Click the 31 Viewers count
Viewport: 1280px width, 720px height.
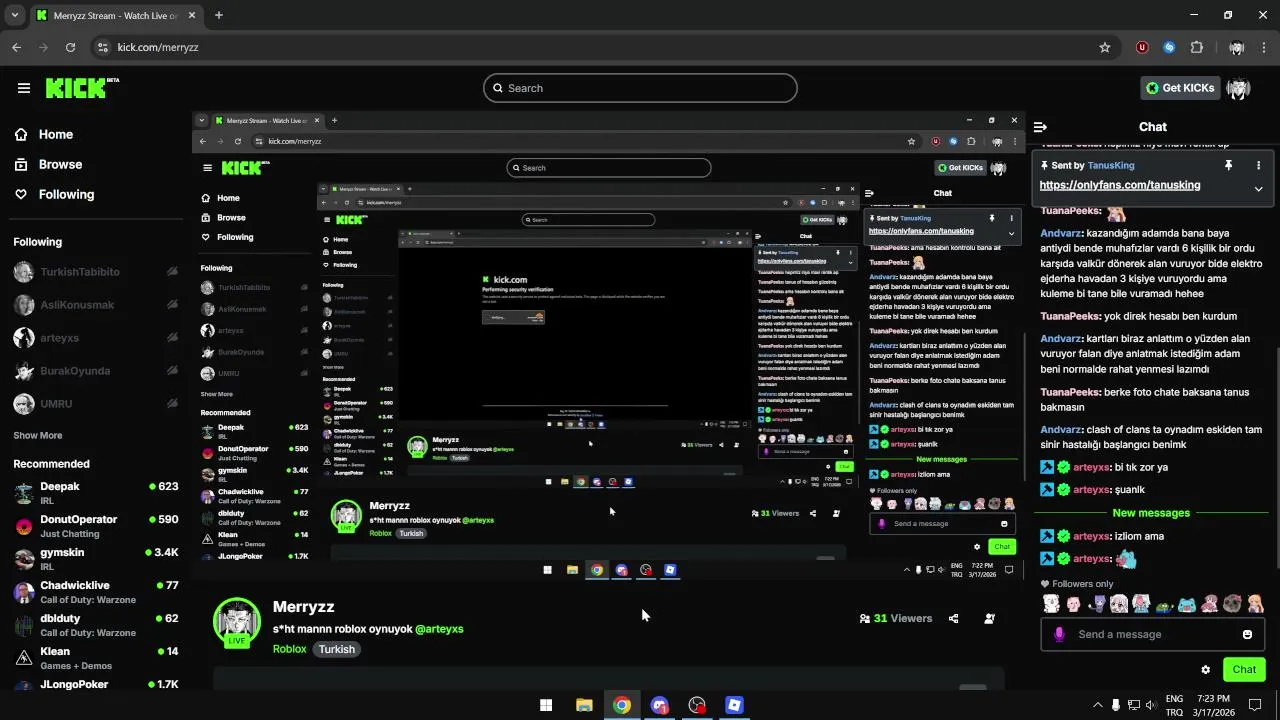896,618
